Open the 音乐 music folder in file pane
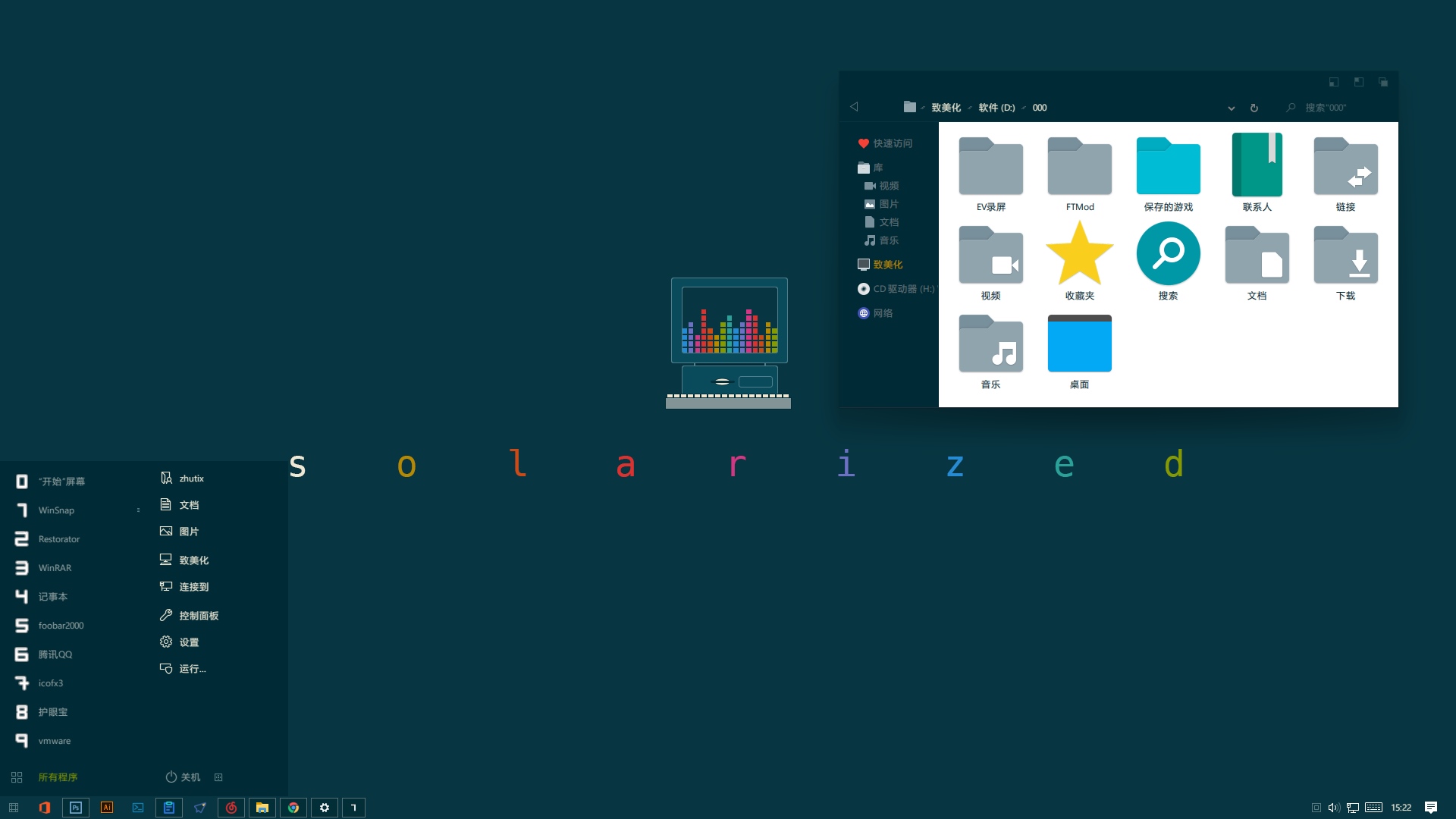Viewport: 1456px width, 819px height. (x=990, y=351)
